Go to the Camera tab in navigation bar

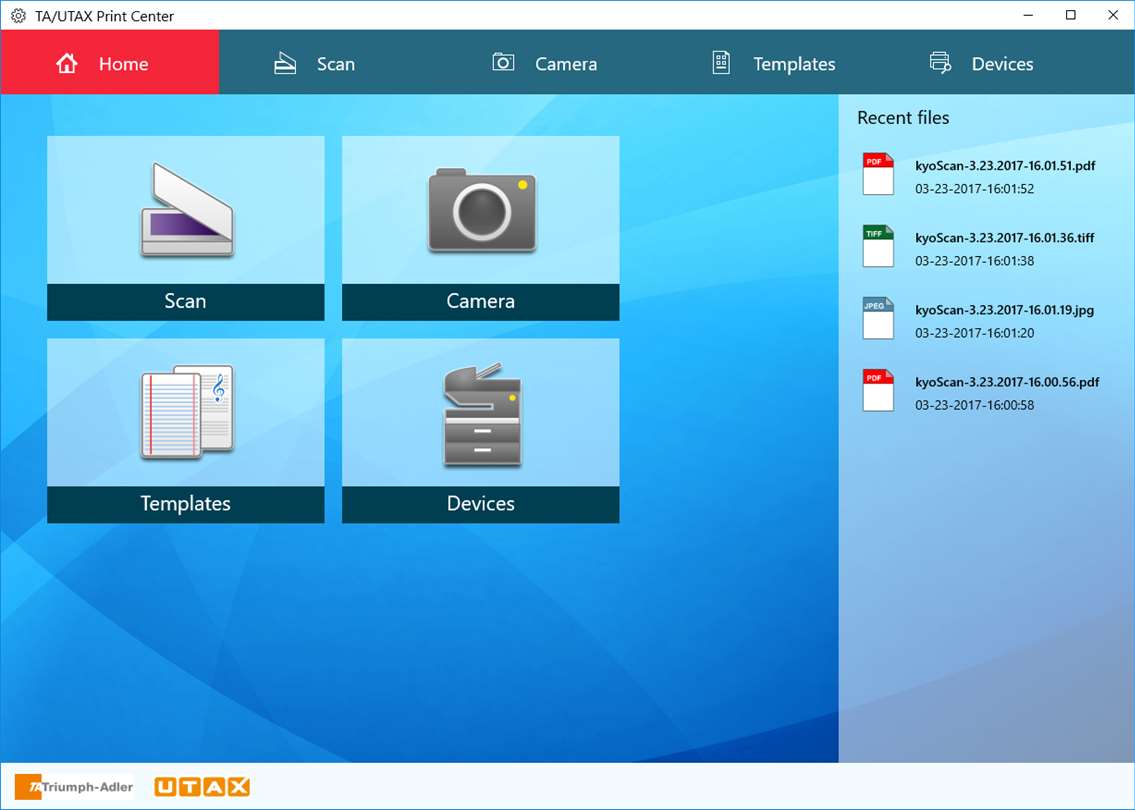click(544, 64)
